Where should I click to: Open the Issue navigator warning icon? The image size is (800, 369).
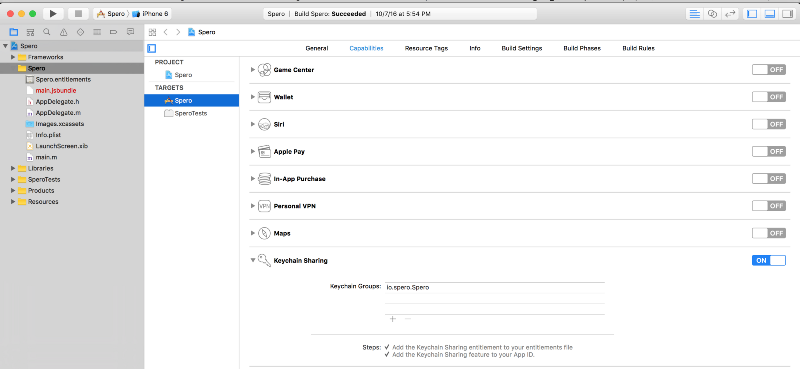point(63,32)
